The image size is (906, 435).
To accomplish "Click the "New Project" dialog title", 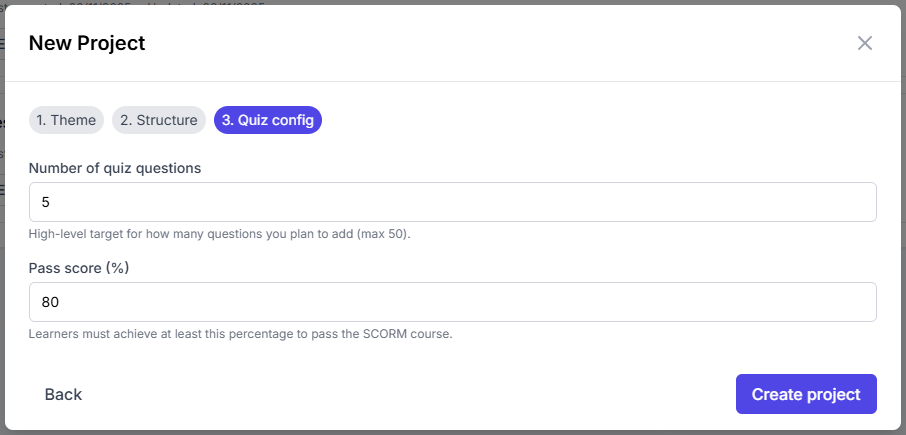I will click(x=87, y=43).
